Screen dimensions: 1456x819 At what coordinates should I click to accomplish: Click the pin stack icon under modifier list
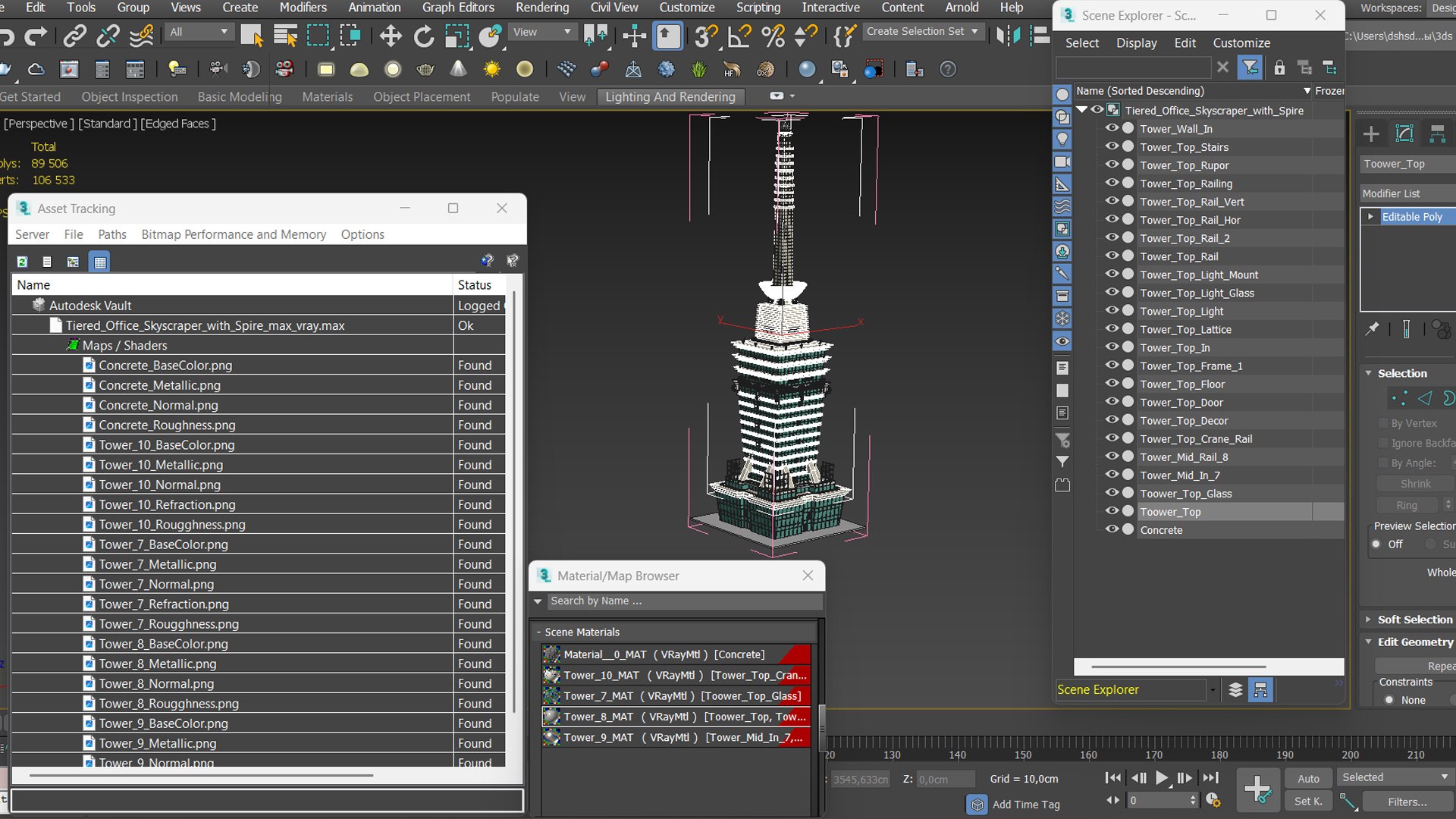click(1372, 328)
